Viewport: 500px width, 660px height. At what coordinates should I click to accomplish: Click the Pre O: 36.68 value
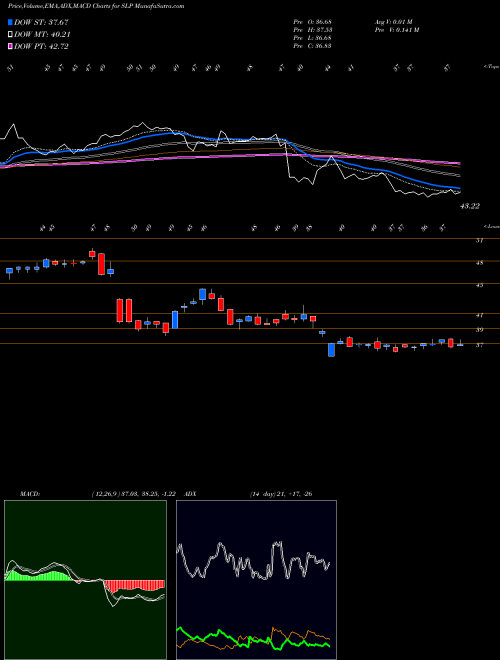coord(312,22)
